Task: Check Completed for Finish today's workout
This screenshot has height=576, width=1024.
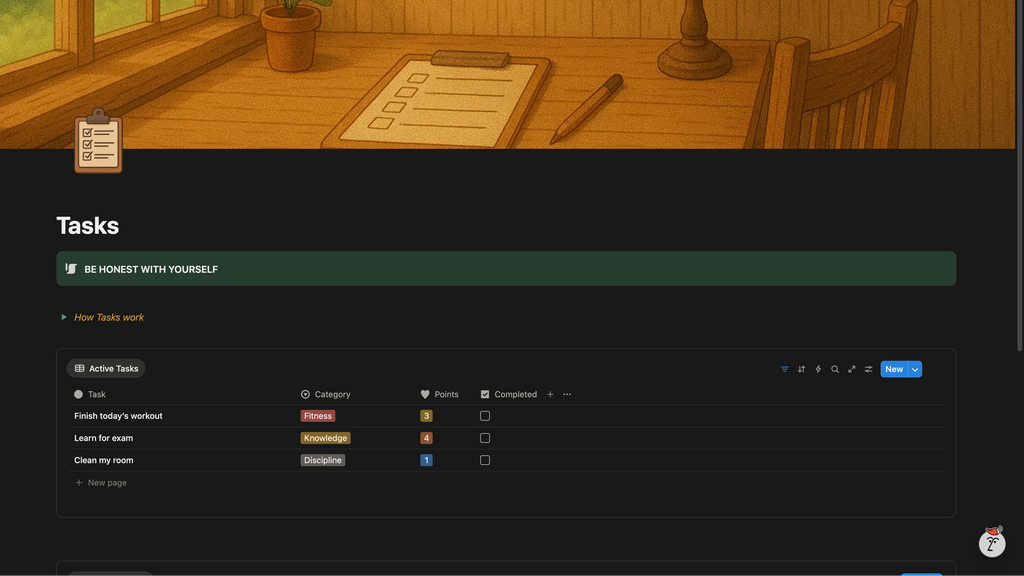Action: [485, 416]
